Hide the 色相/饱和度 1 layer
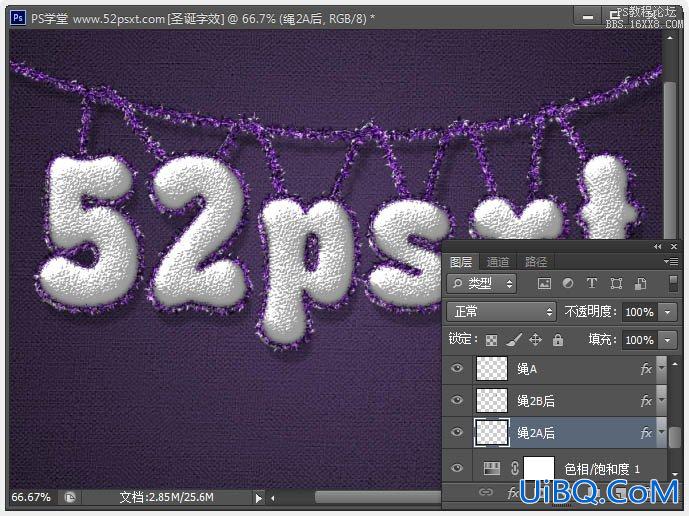The height and width of the screenshot is (516, 689). [457, 468]
